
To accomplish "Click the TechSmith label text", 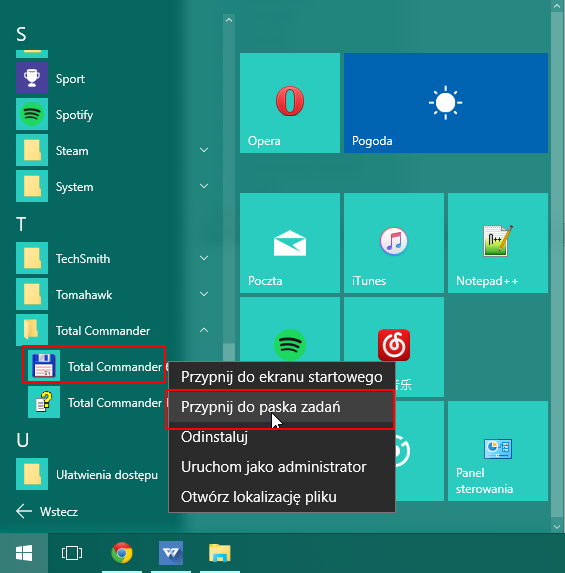I will click(83, 259).
